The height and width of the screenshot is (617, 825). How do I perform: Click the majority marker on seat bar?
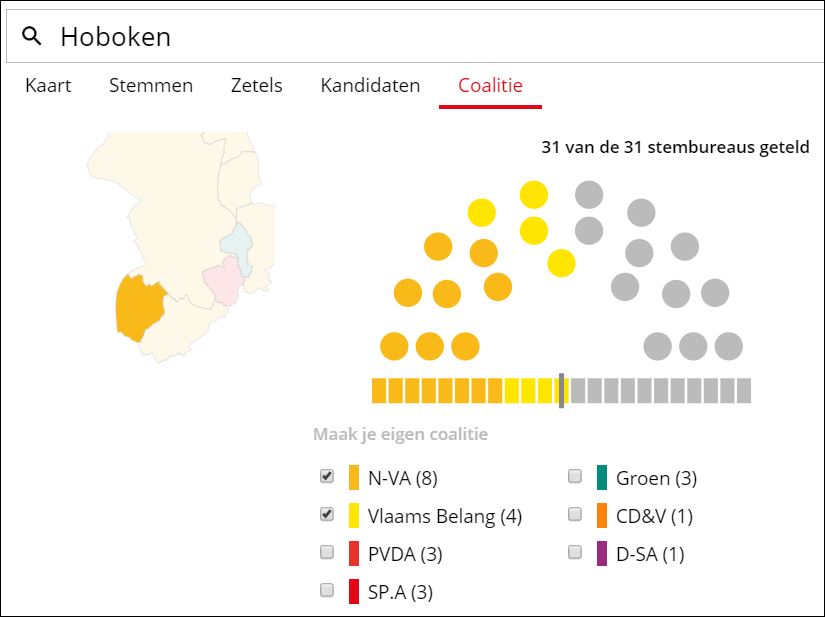(x=562, y=390)
